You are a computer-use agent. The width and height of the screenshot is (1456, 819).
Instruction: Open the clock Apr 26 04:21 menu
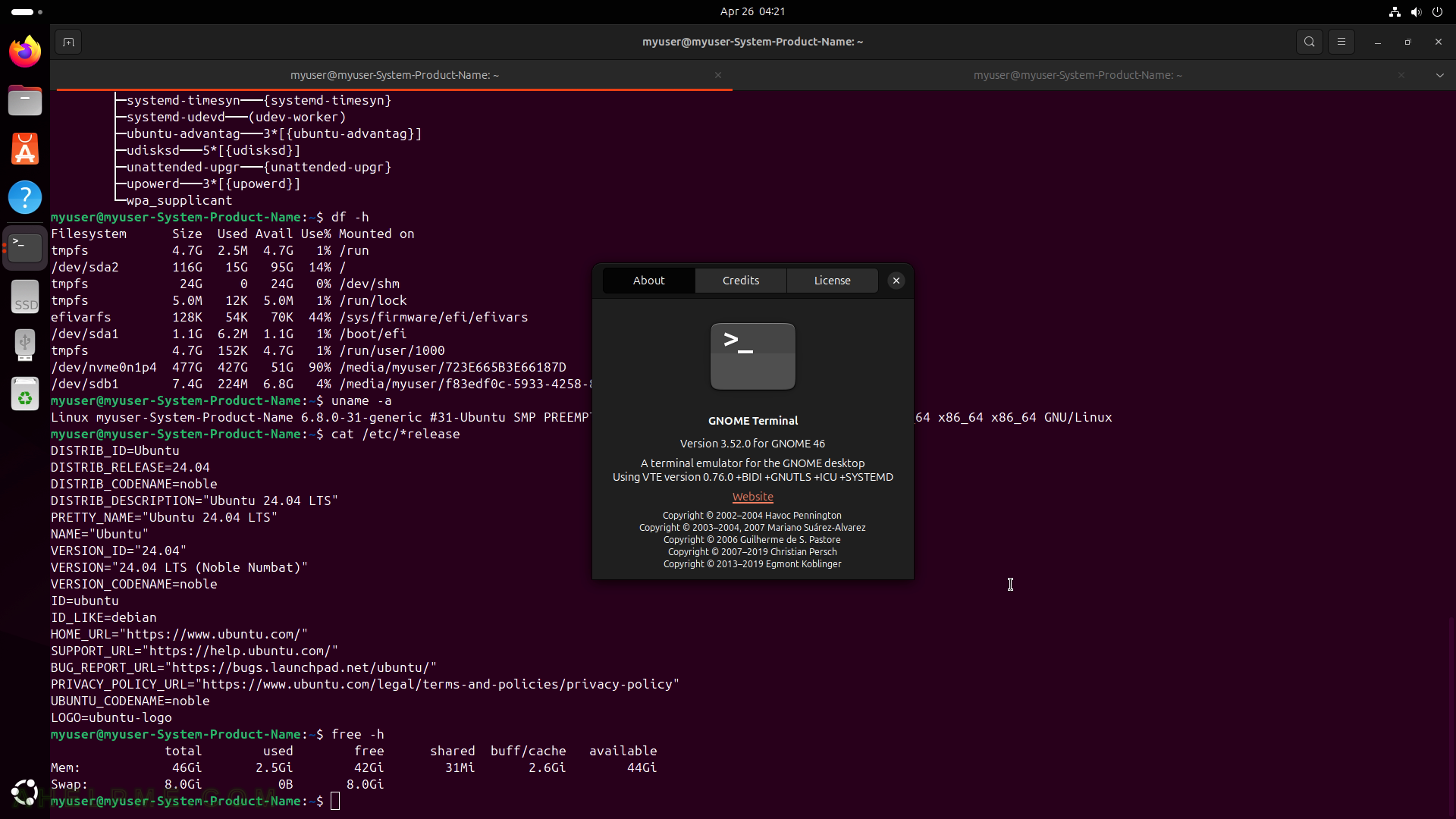point(753,11)
